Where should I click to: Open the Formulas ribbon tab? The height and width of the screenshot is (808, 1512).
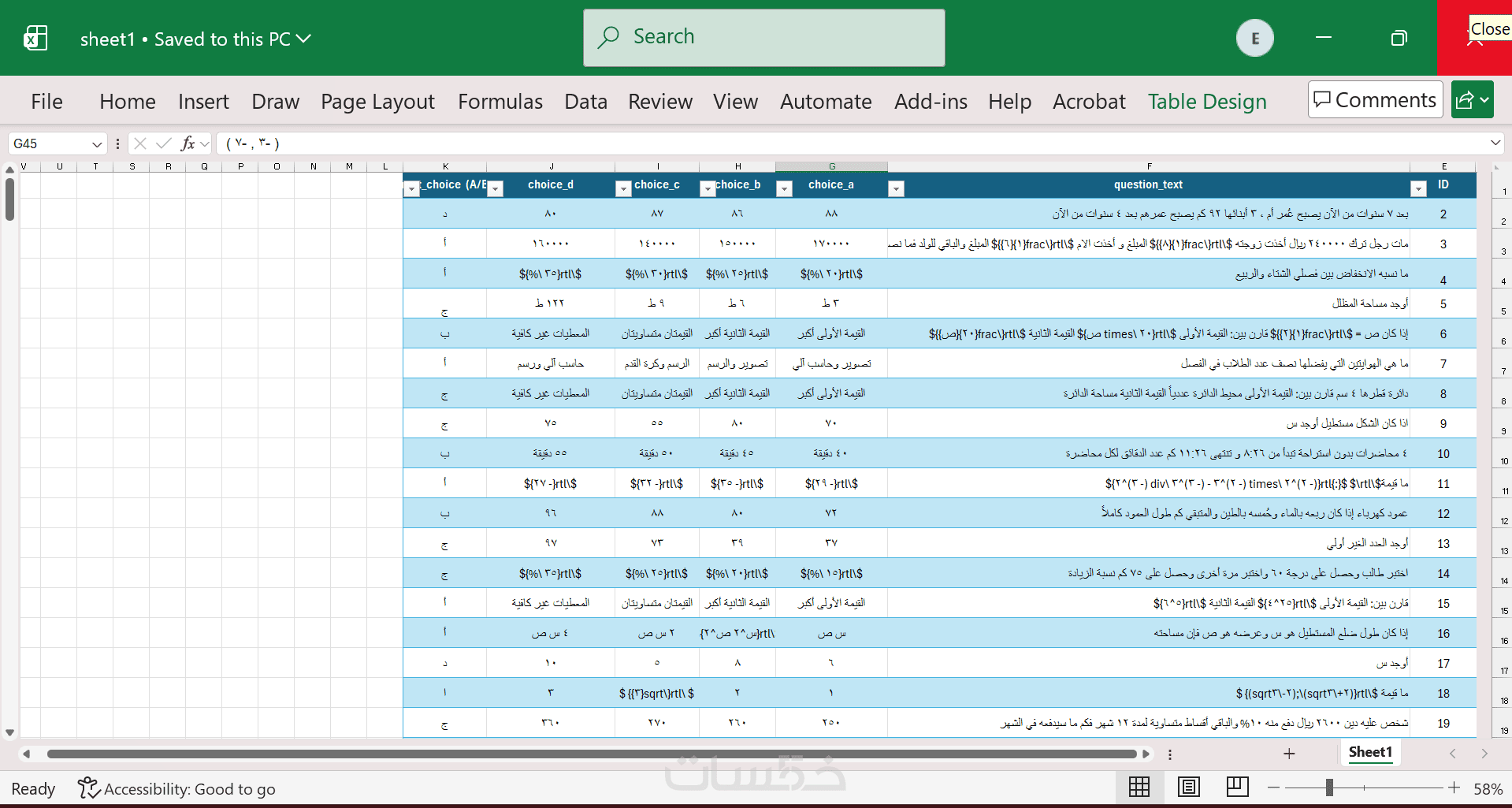(x=500, y=102)
